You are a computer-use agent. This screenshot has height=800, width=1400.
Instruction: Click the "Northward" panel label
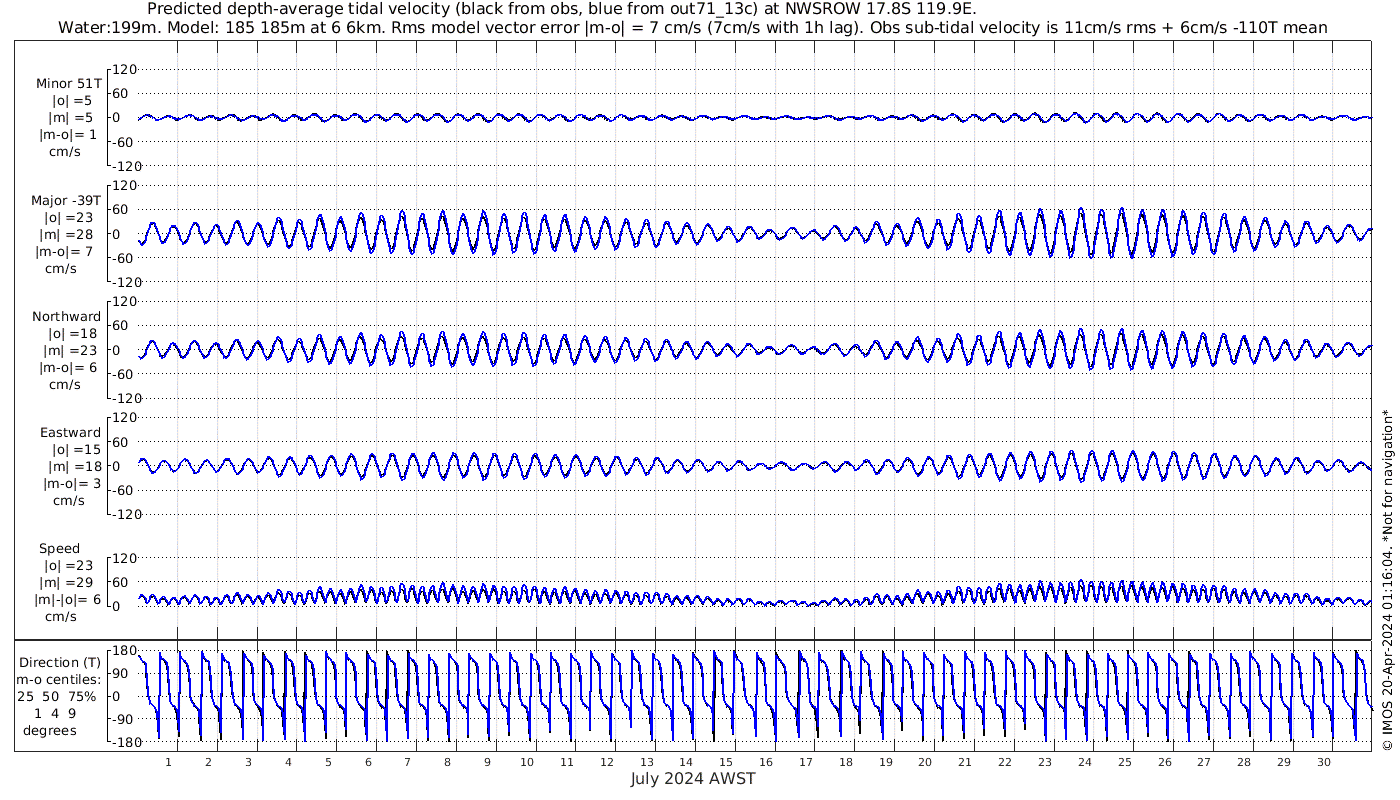(67, 317)
